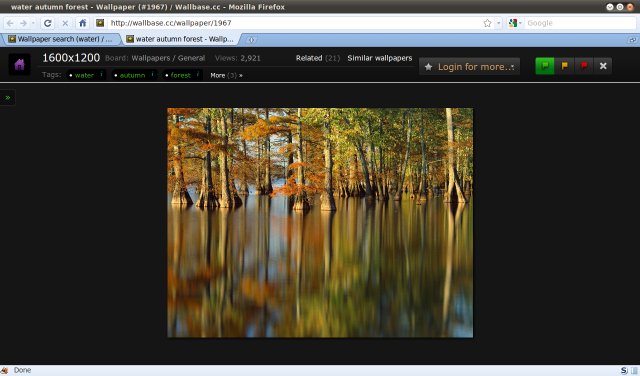
Task: Switch to the Wallpaper search (water) tab
Action: 60,39
